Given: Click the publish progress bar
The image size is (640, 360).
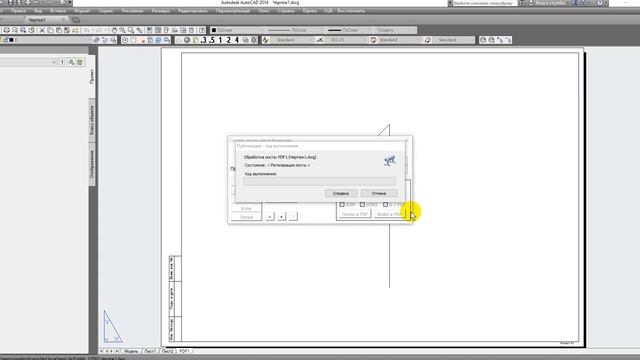Looking at the screenshot, I should point(319,181).
